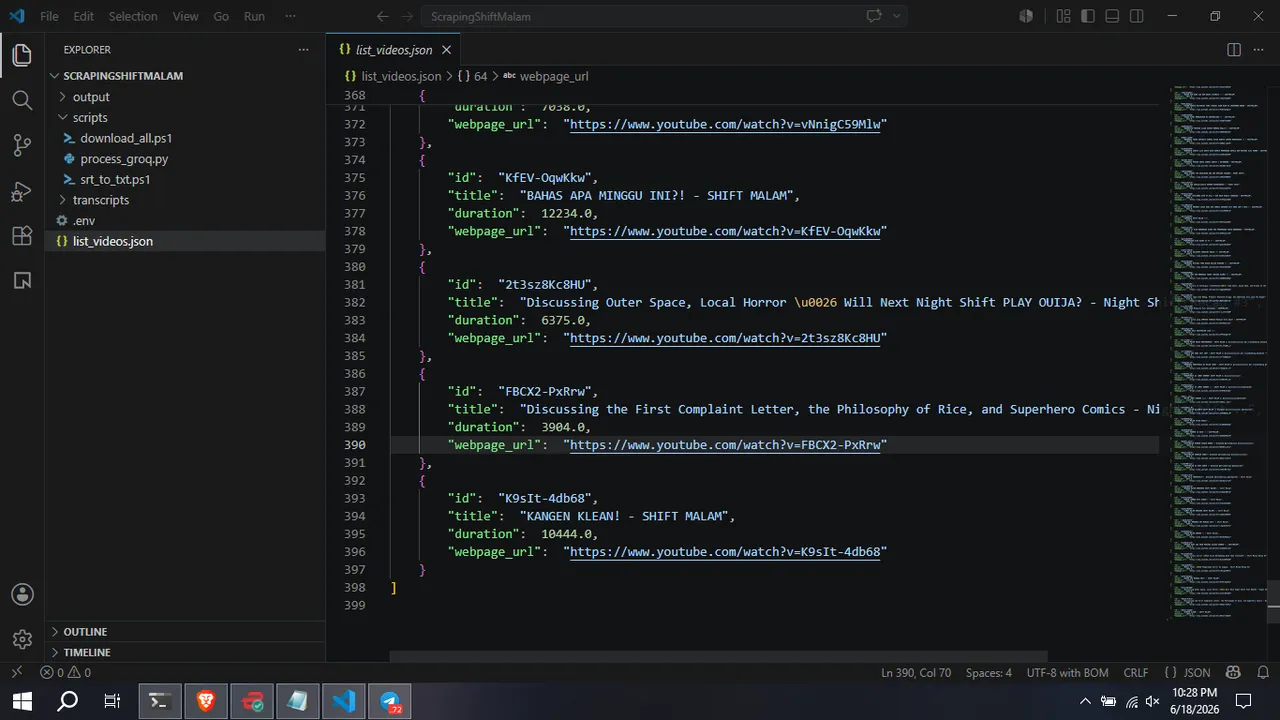Open the Manage gear icon
The height and width of the screenshot is (720, 1280).
pyautogui.click(x=22, y=639)
